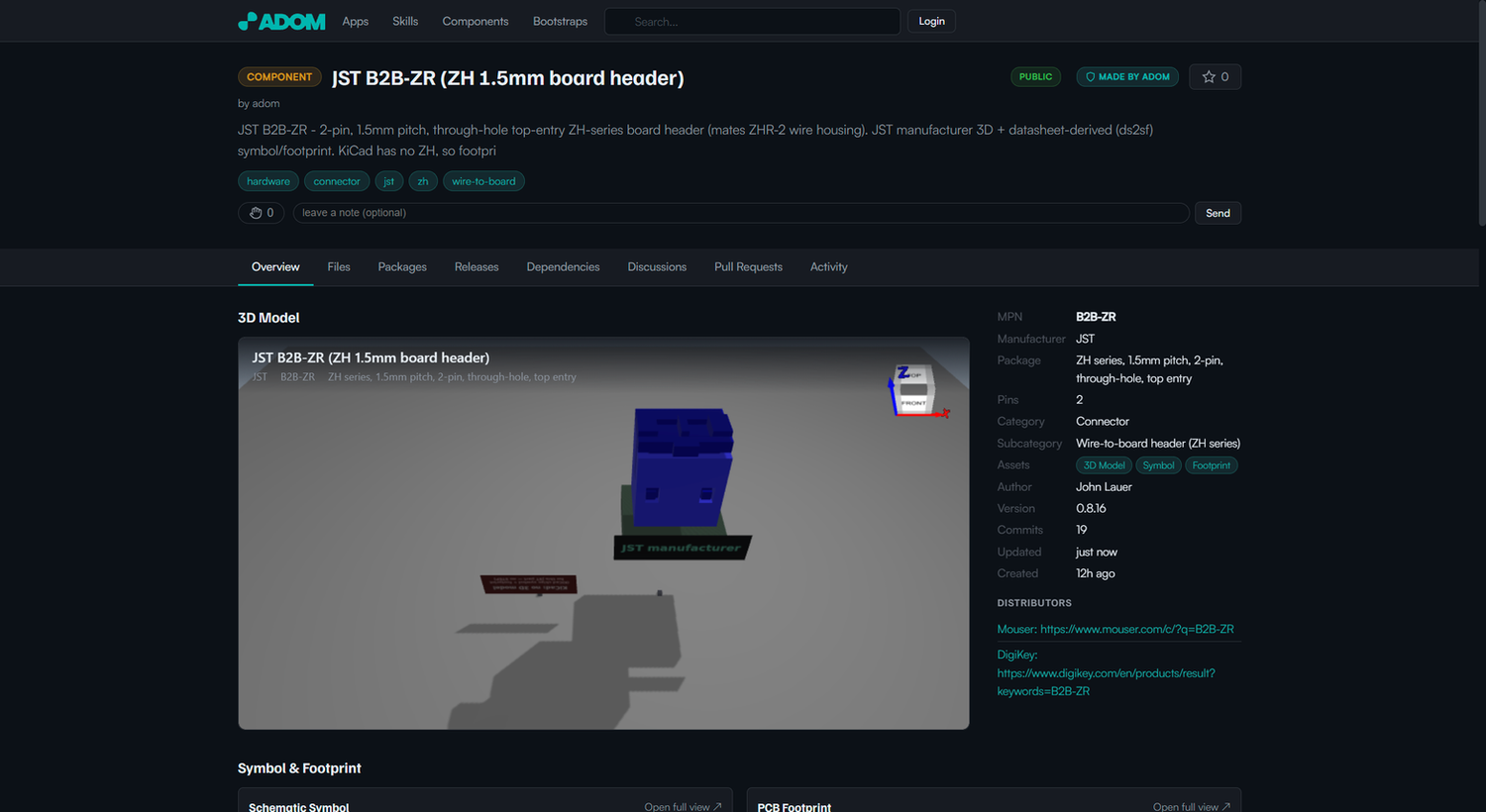Image resolution: width=1486 pixels, height=812 pixels.
Task: Open the Apps menu
Action: [355, 21]
